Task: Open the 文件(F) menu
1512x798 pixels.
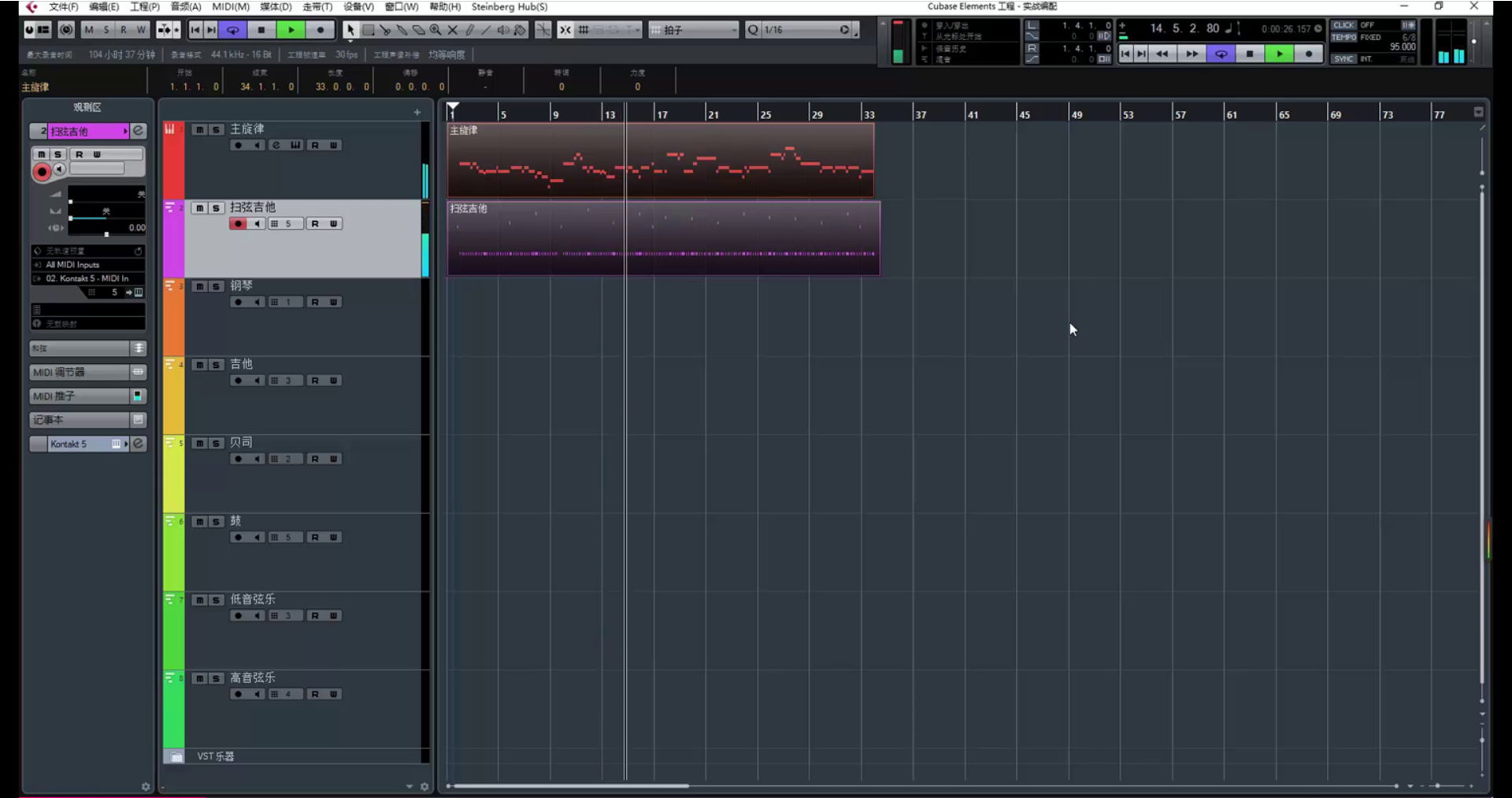Action: pos(64,6)
